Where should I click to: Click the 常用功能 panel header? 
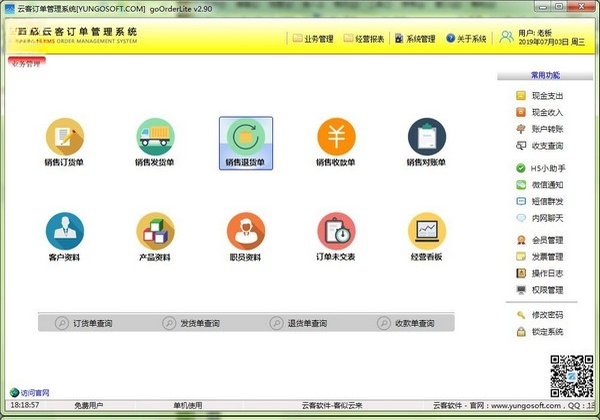(x=545, y=75)
